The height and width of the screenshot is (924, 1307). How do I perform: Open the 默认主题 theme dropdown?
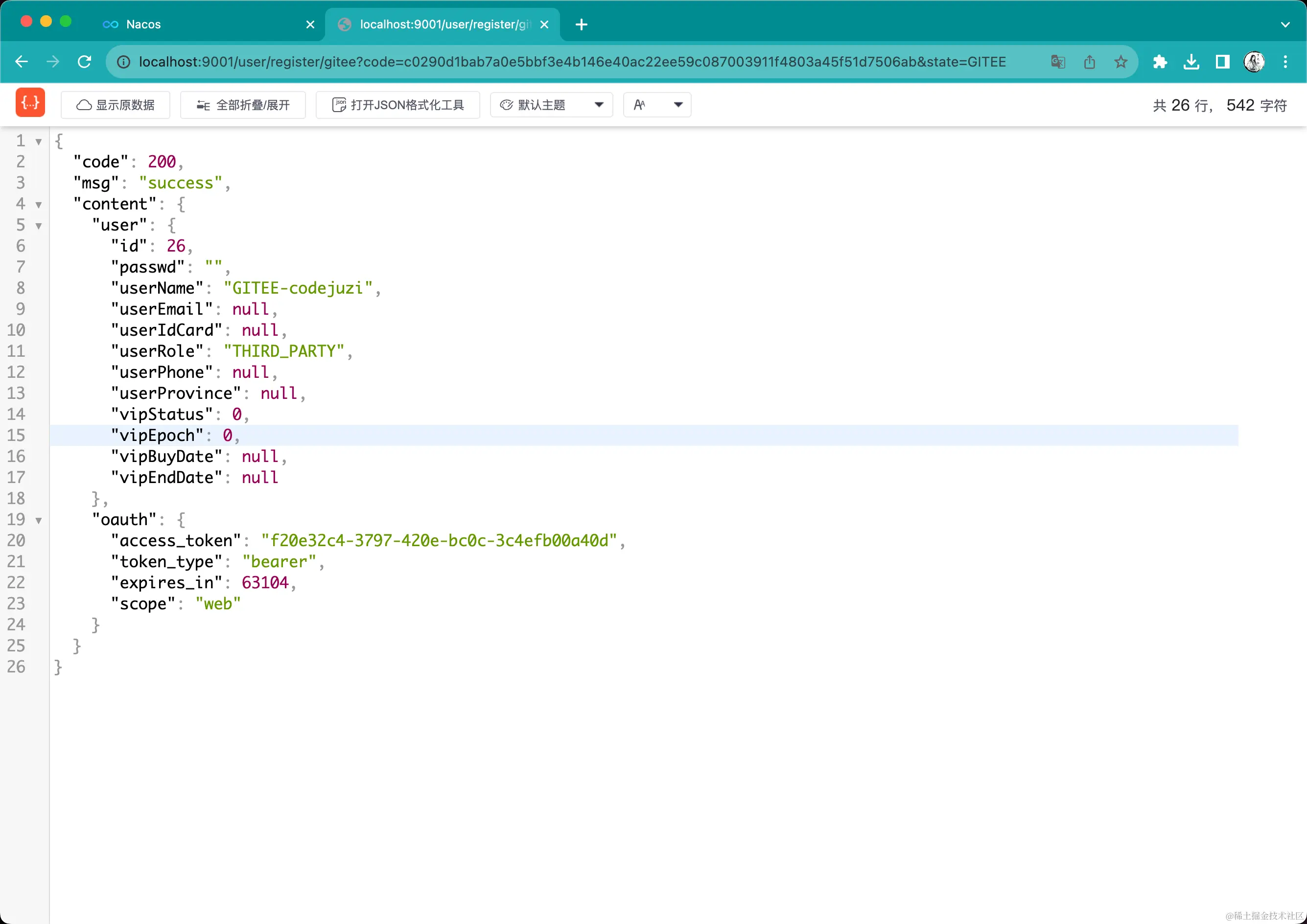pyautogui.click(x=551, y=105)
